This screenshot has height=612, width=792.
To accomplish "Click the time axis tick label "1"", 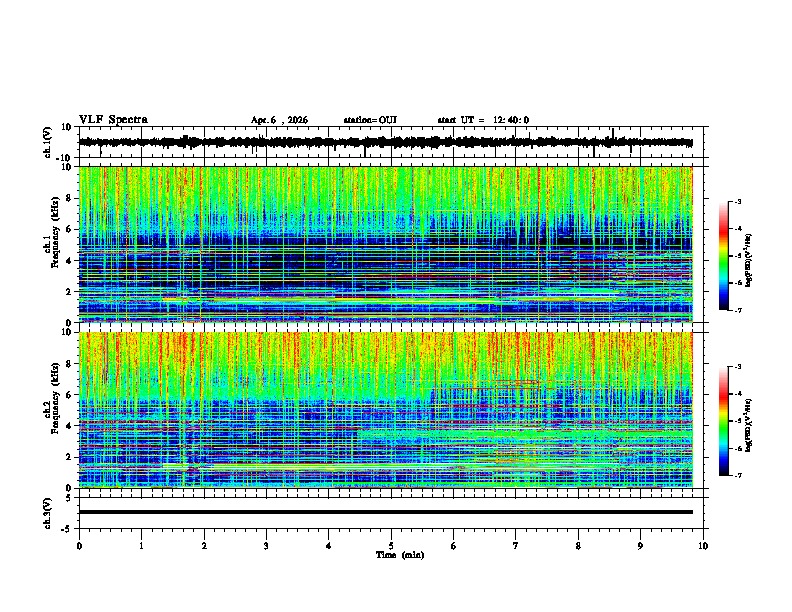I will point(141,546).
